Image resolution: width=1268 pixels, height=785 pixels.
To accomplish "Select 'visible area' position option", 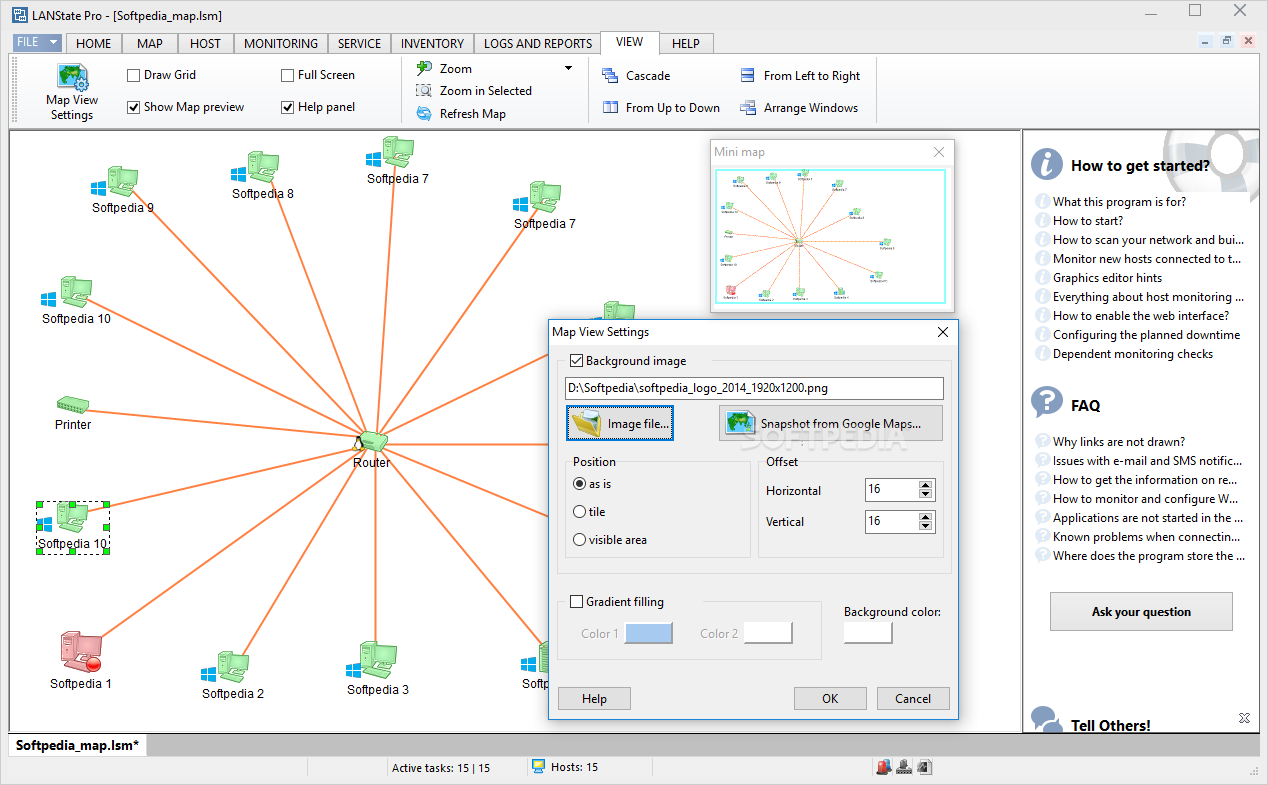I will pyautogui.click(x=579, y=539).
